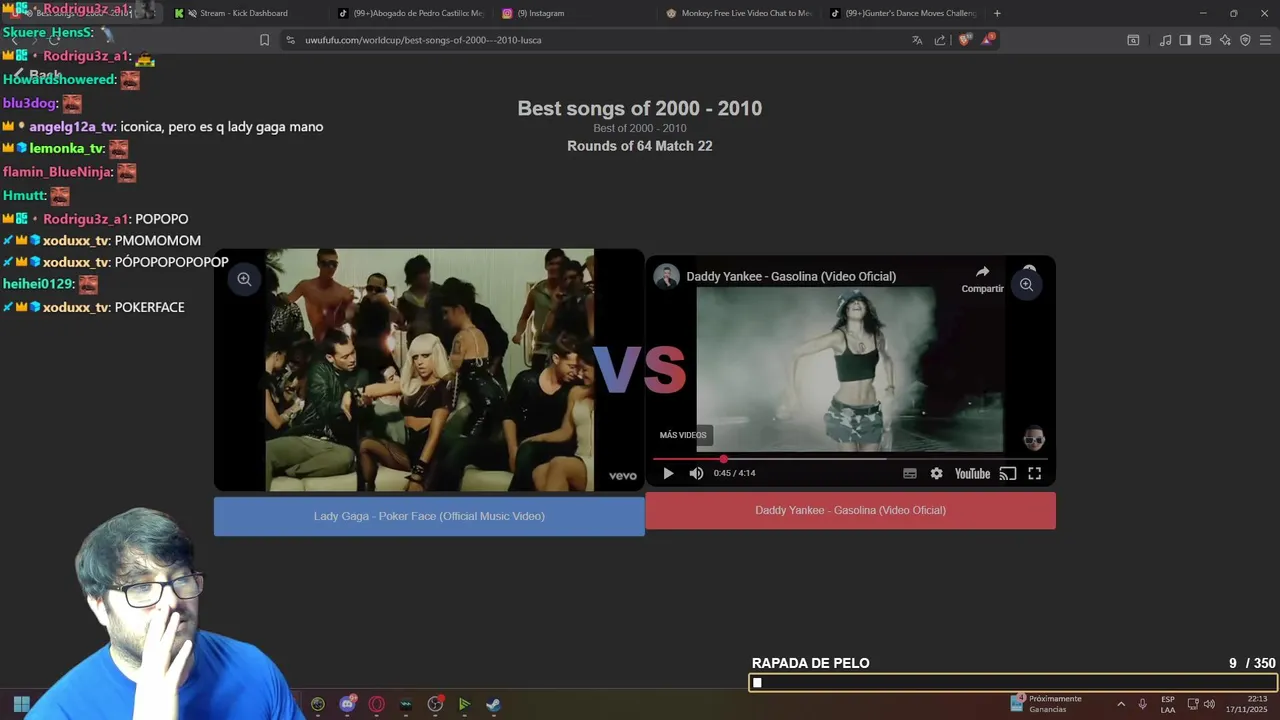
Task: Click the RAPADA DE PELO goal progress bar
Action: pos(1013,683)
